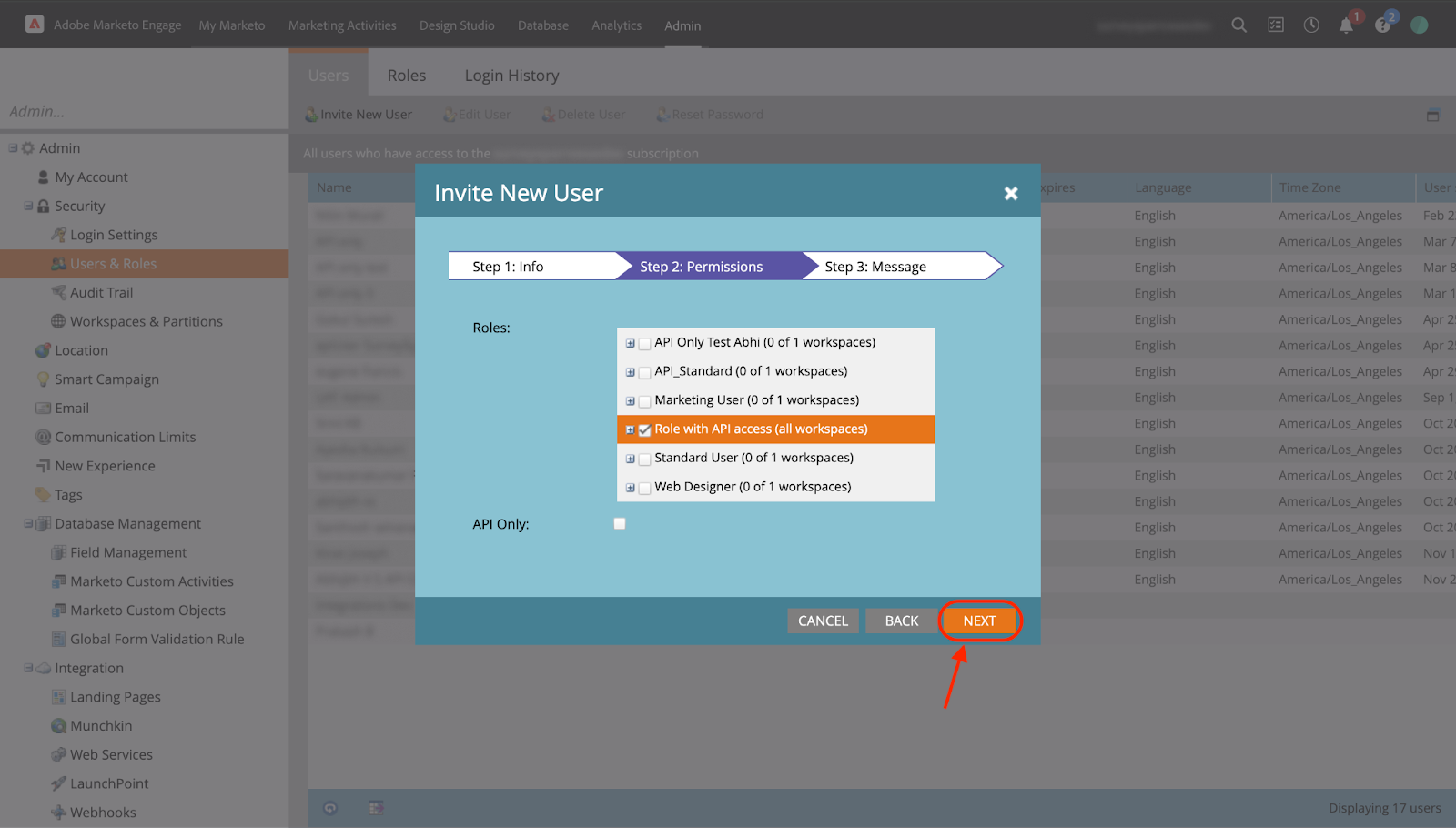Go BACK to the previous step
Screen dimensions: 1456x828
[x=901, y=621]
